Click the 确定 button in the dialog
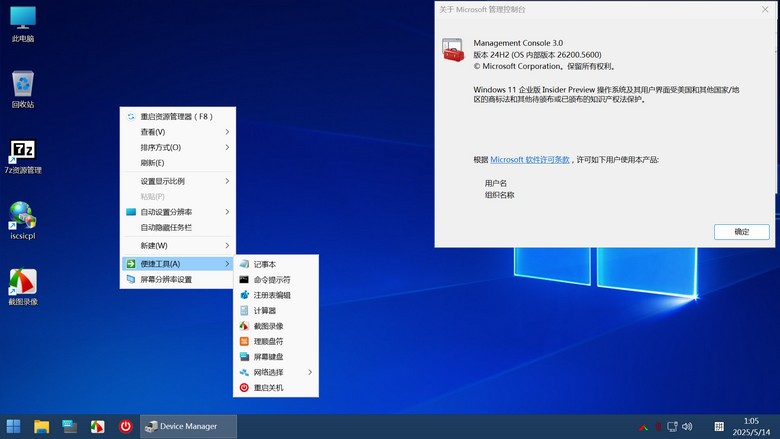The width and height of the screenshot is (780, 439). (x=742, y=232)
